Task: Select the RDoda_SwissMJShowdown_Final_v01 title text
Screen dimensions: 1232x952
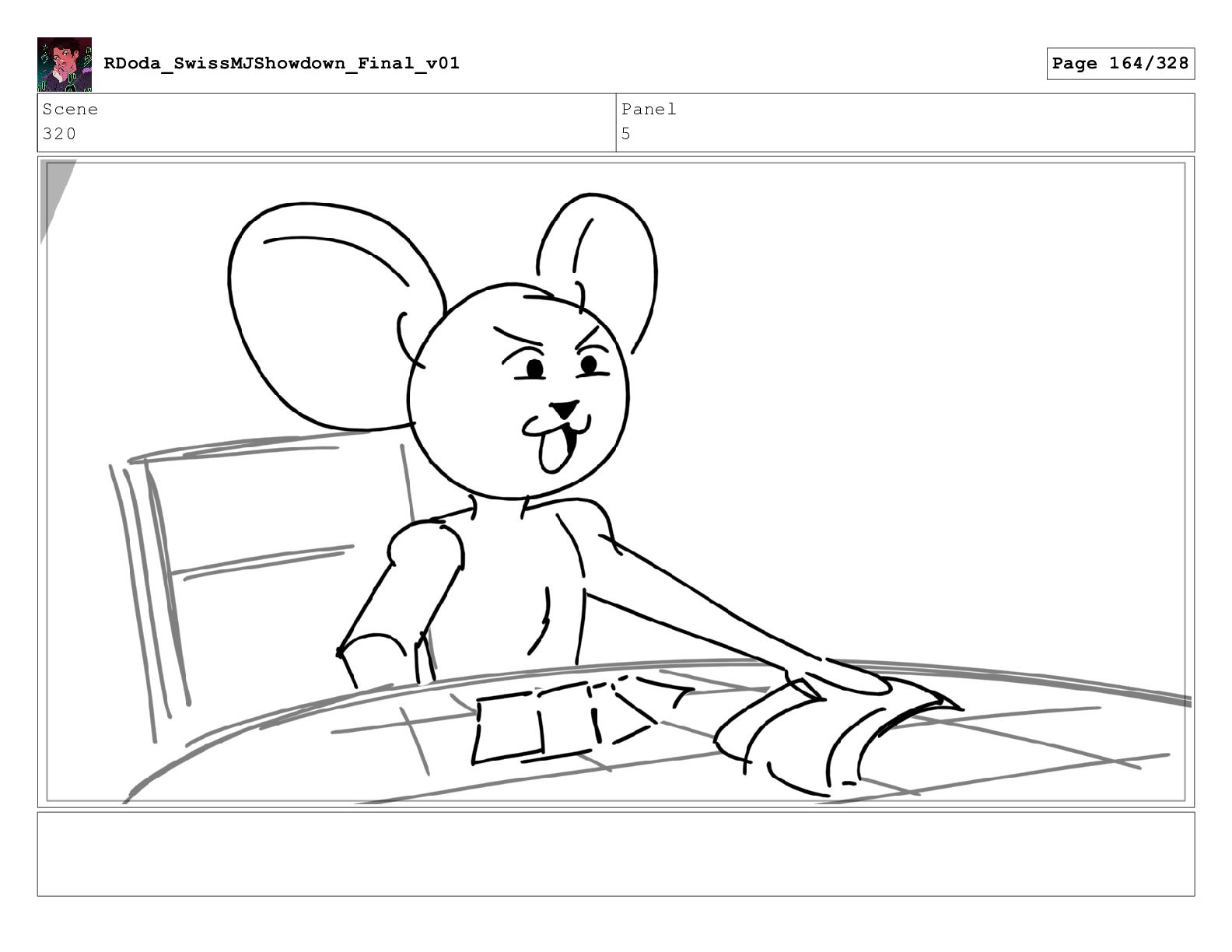Action: (282, 63)
